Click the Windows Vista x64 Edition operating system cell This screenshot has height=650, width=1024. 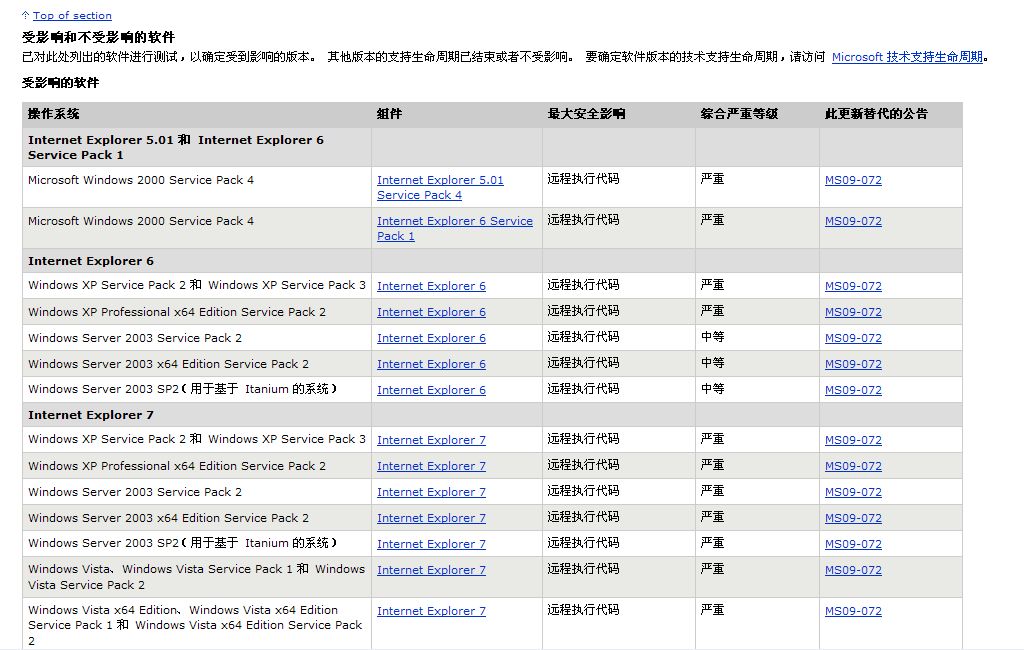[x=197, y=624]
